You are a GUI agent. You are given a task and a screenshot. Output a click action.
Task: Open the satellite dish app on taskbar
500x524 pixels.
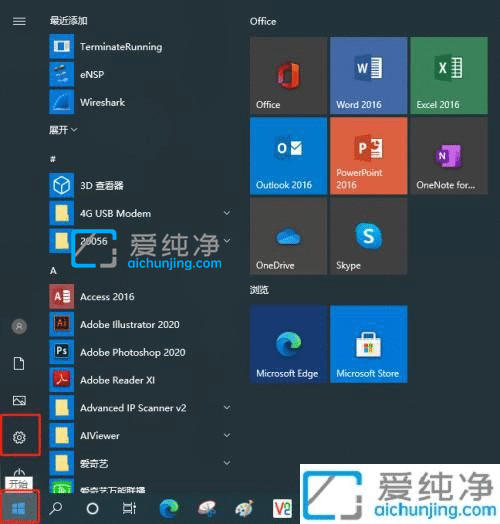click(207, 509)
